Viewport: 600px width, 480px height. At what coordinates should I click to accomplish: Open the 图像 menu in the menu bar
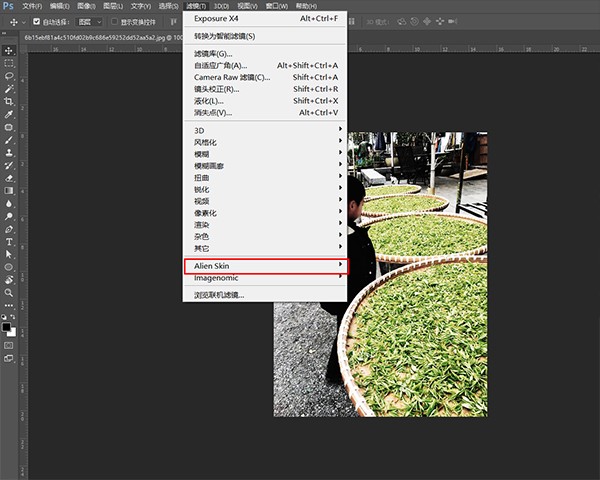click(85, 6)
